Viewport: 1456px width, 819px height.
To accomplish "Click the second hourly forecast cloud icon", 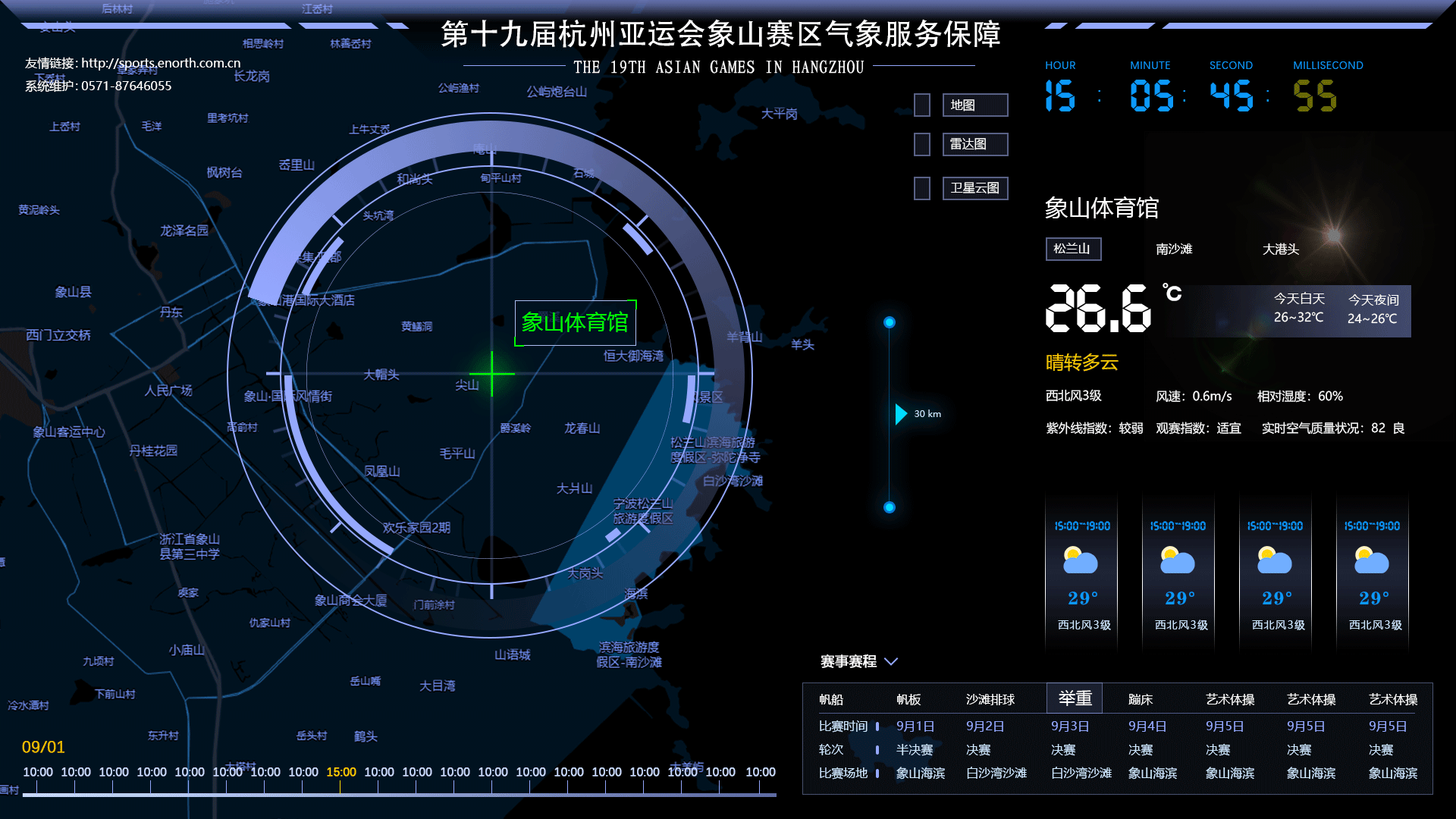I will [1177, 560].
